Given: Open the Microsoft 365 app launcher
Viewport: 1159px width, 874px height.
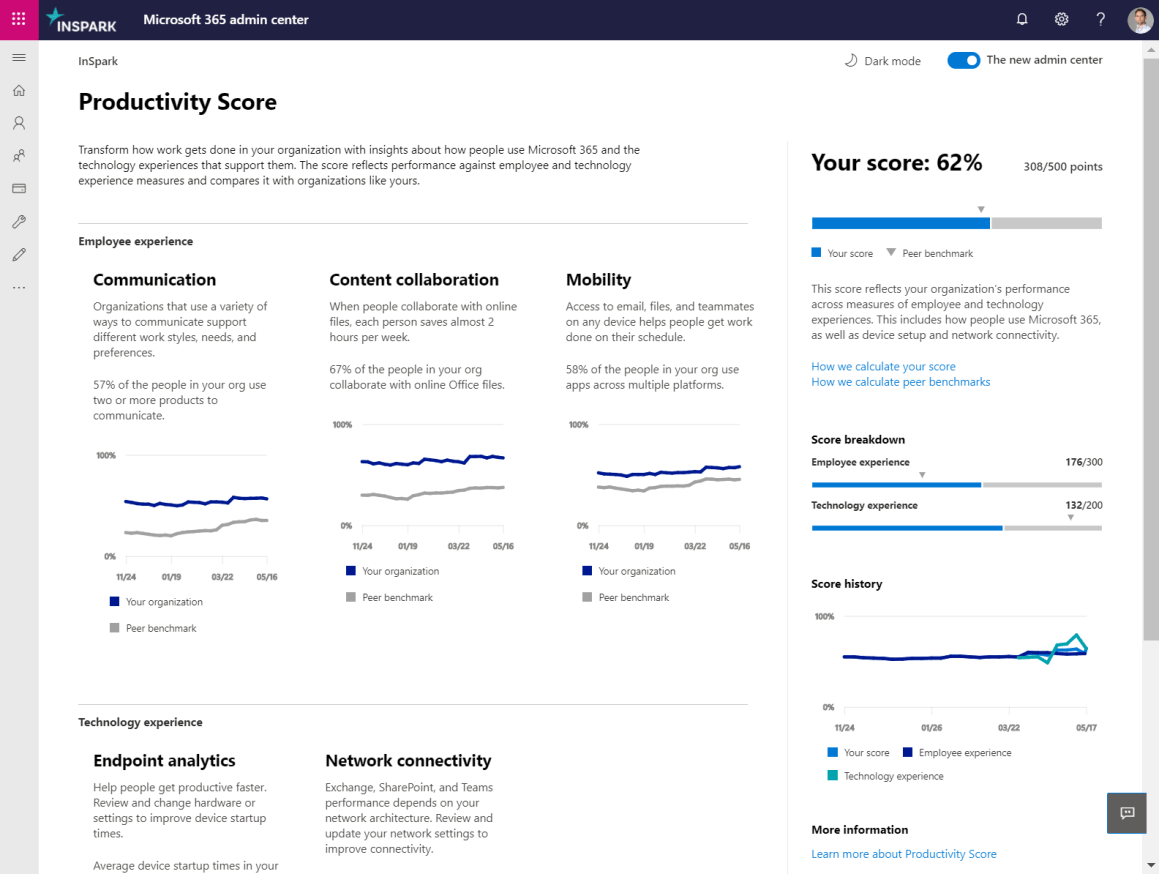Looking at the screenshot, I should click(18, 19).
